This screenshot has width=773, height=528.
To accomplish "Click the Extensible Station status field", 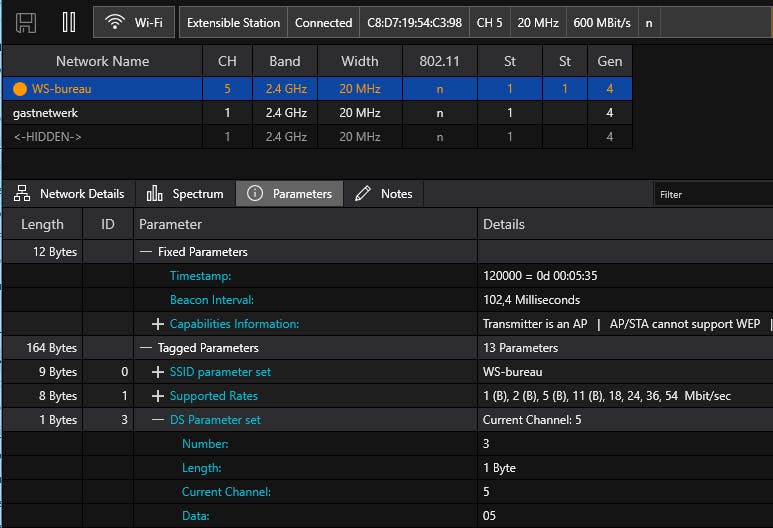I will tap(233, 23).
